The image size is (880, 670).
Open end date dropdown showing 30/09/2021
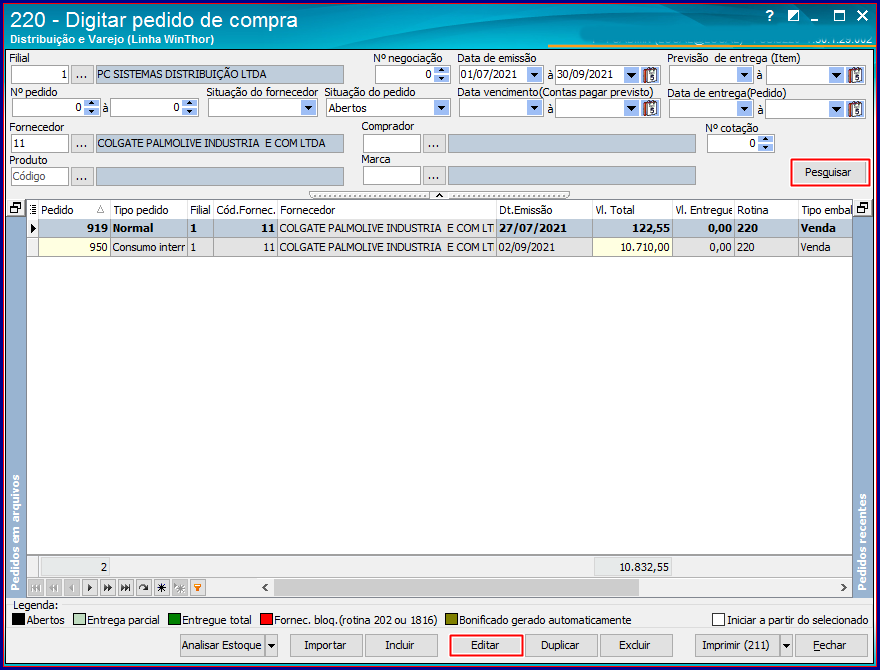631,75
